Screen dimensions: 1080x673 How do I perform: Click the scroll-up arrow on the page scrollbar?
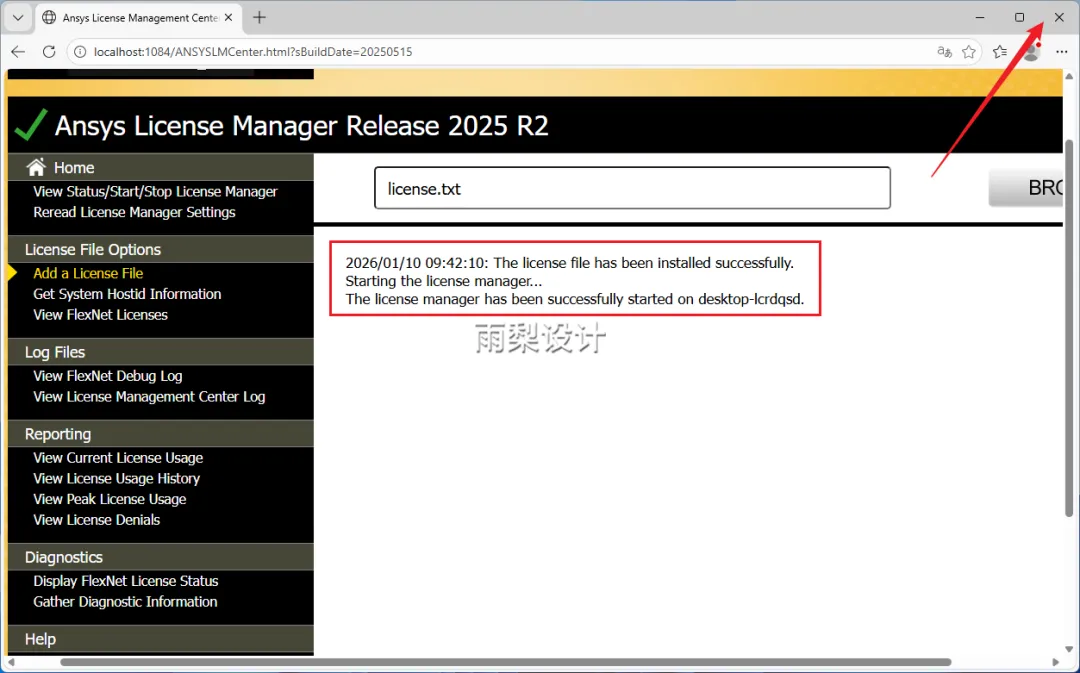point(1069,76)
